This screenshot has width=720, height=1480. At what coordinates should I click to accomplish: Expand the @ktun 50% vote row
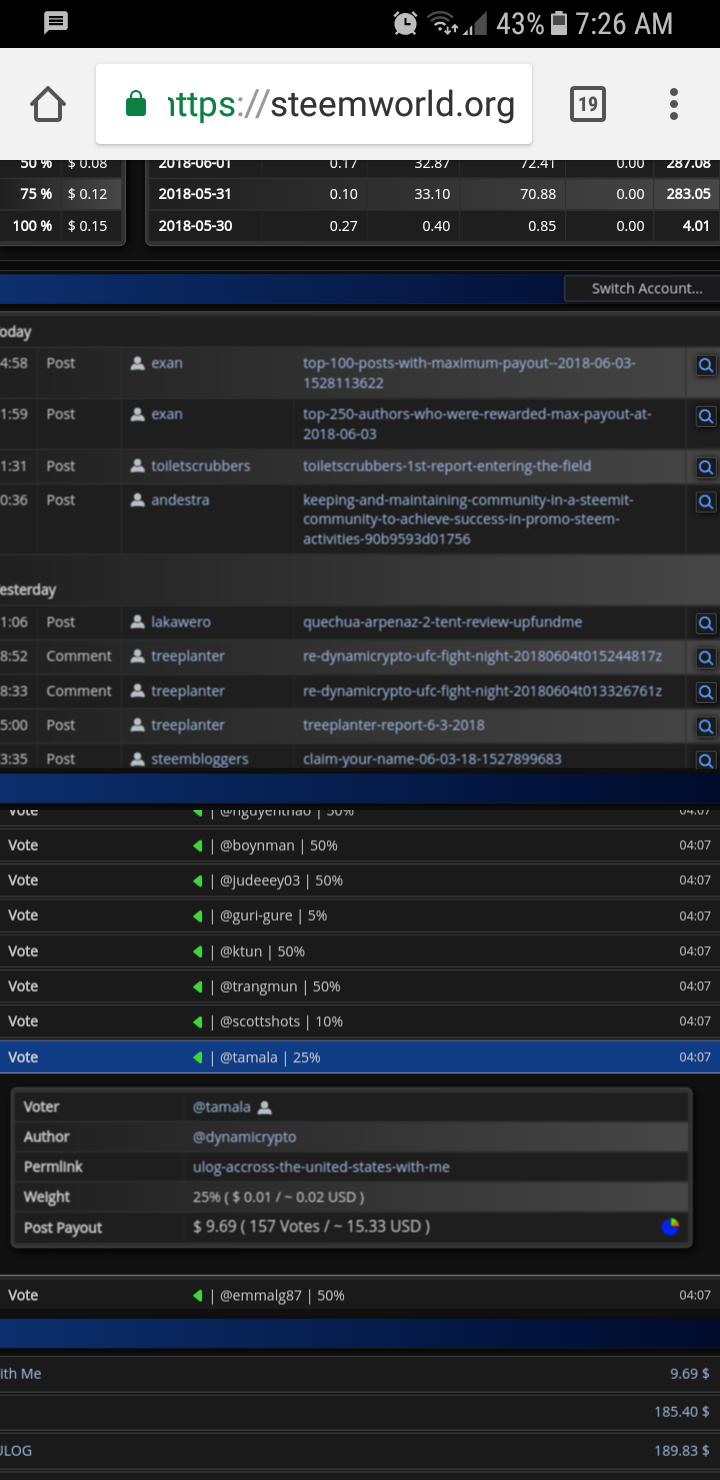(360, 952)
